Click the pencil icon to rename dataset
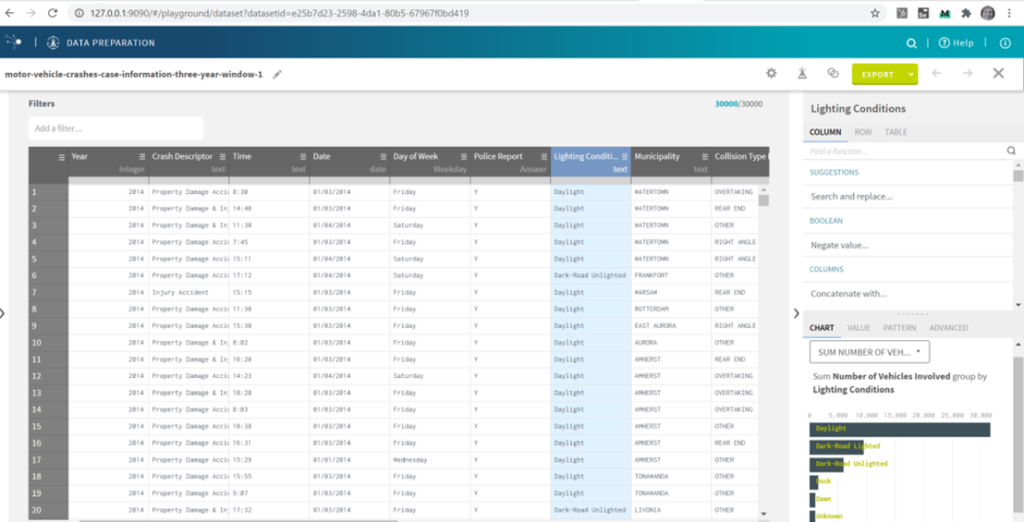This screenshot has height=522, width=1024. 277,74
